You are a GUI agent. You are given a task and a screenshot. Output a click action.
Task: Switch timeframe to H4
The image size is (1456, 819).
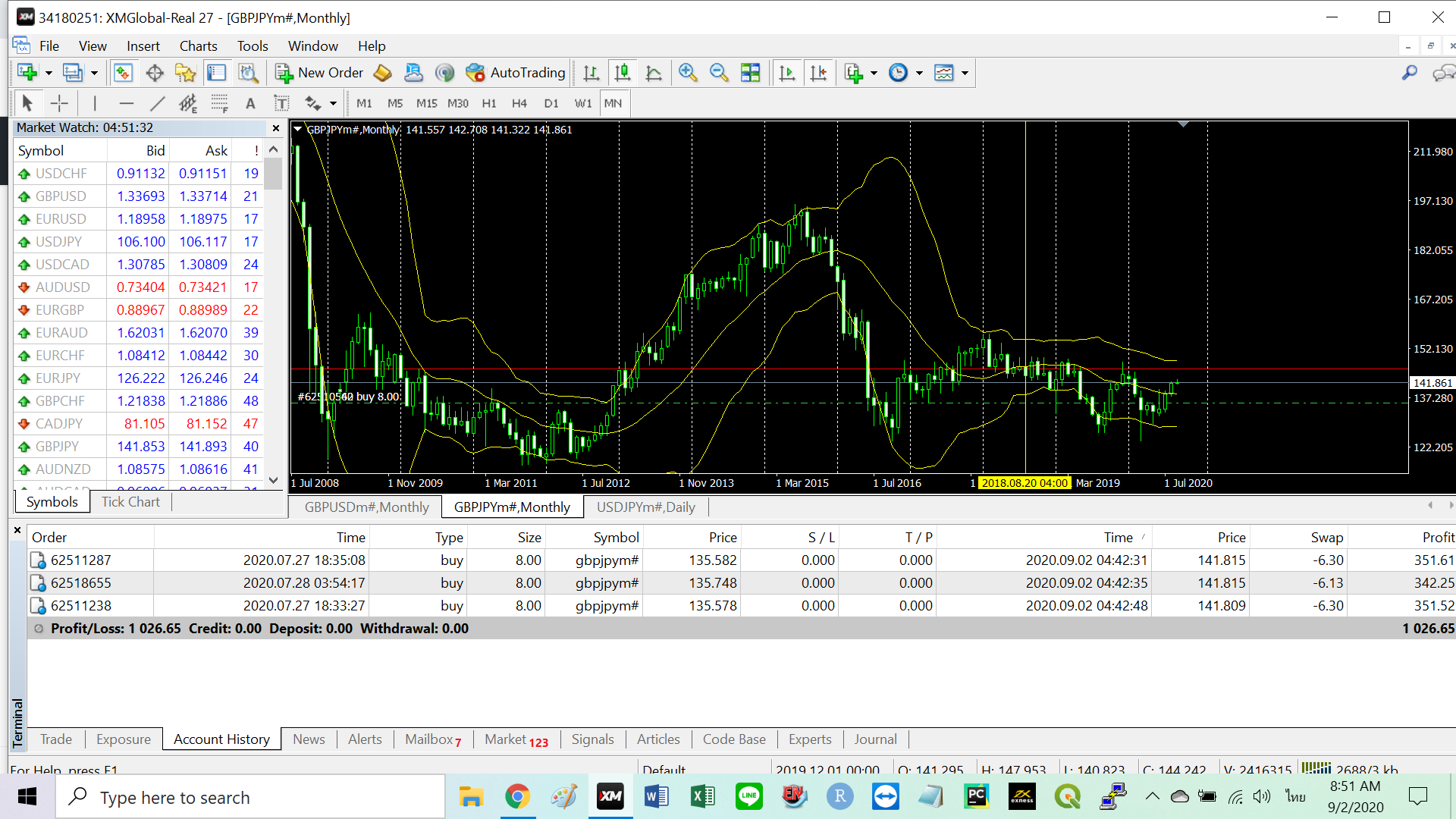(x=519, y=103)
